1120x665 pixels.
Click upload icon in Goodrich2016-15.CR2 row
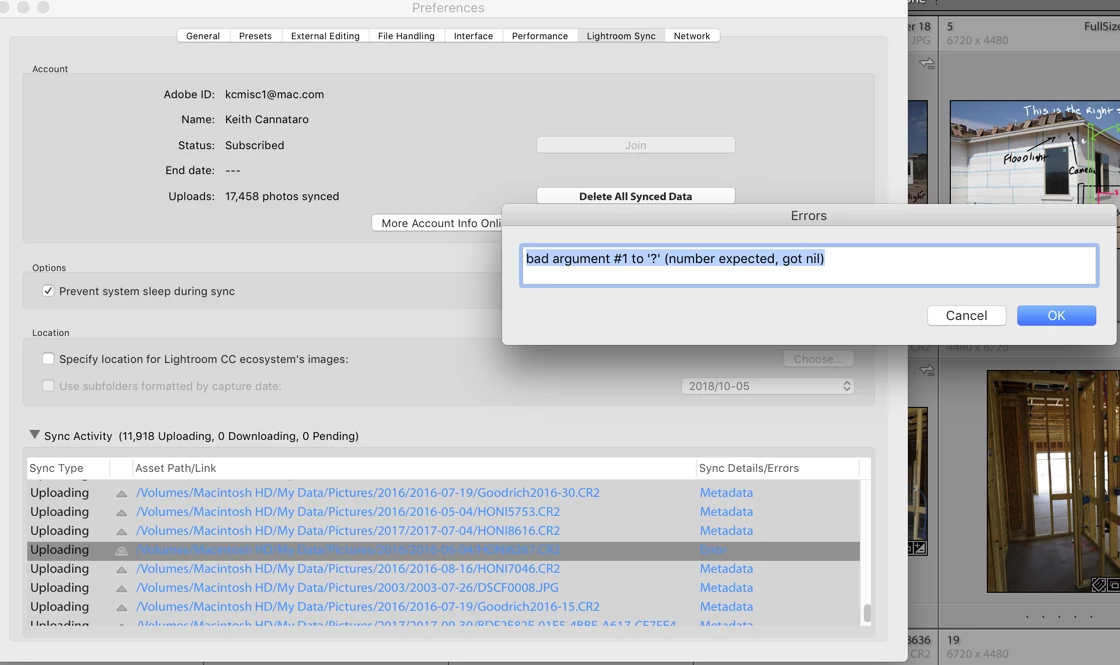pos(121,607)
